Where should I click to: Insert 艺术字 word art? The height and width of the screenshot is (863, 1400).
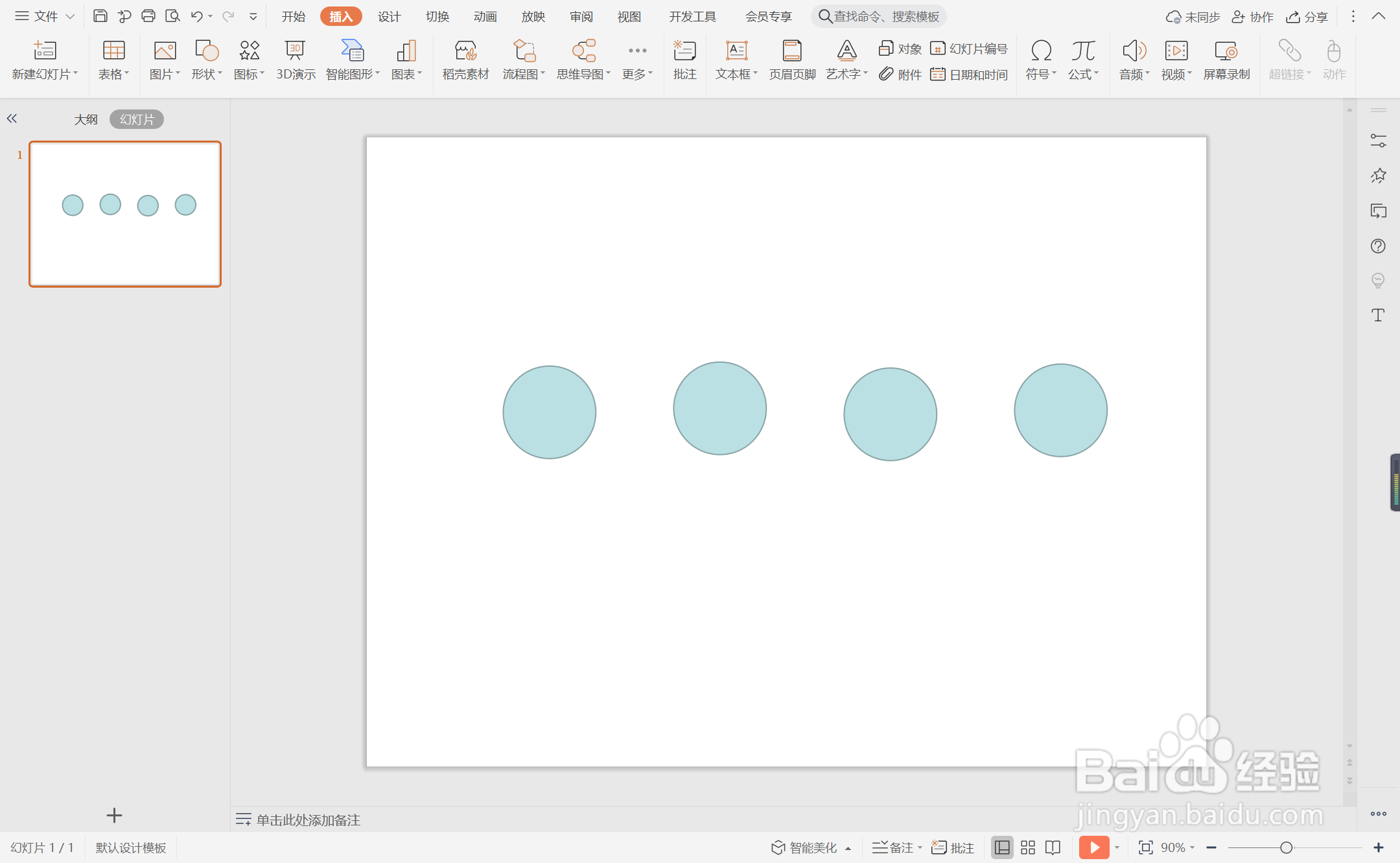[846, 60]
